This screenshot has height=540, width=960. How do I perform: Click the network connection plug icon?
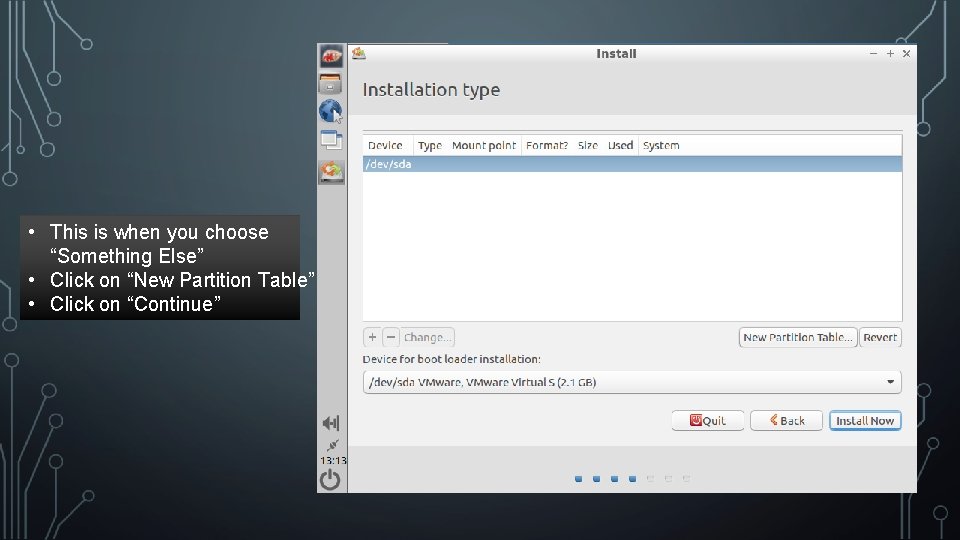(332, 444)
